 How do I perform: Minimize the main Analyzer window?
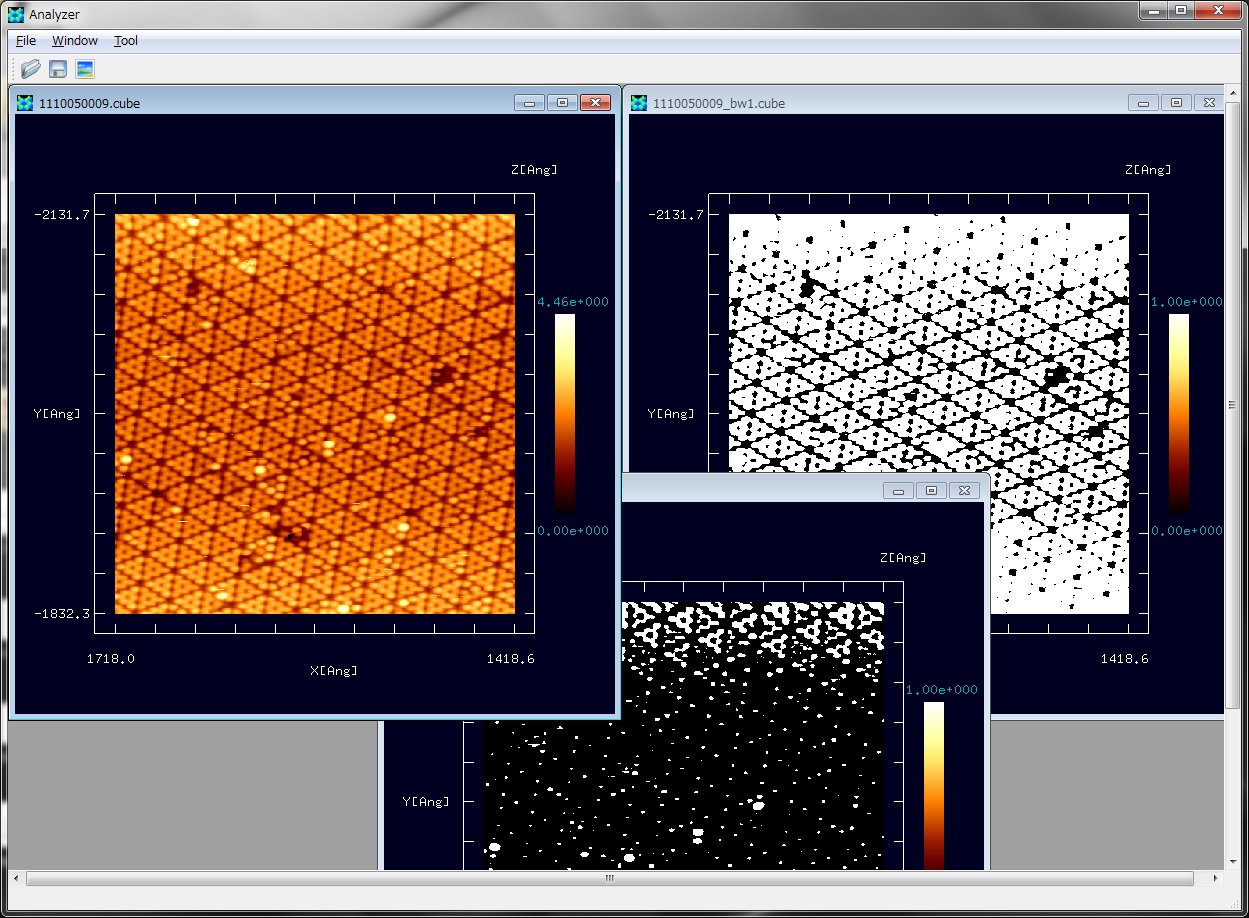[1153, 10]
